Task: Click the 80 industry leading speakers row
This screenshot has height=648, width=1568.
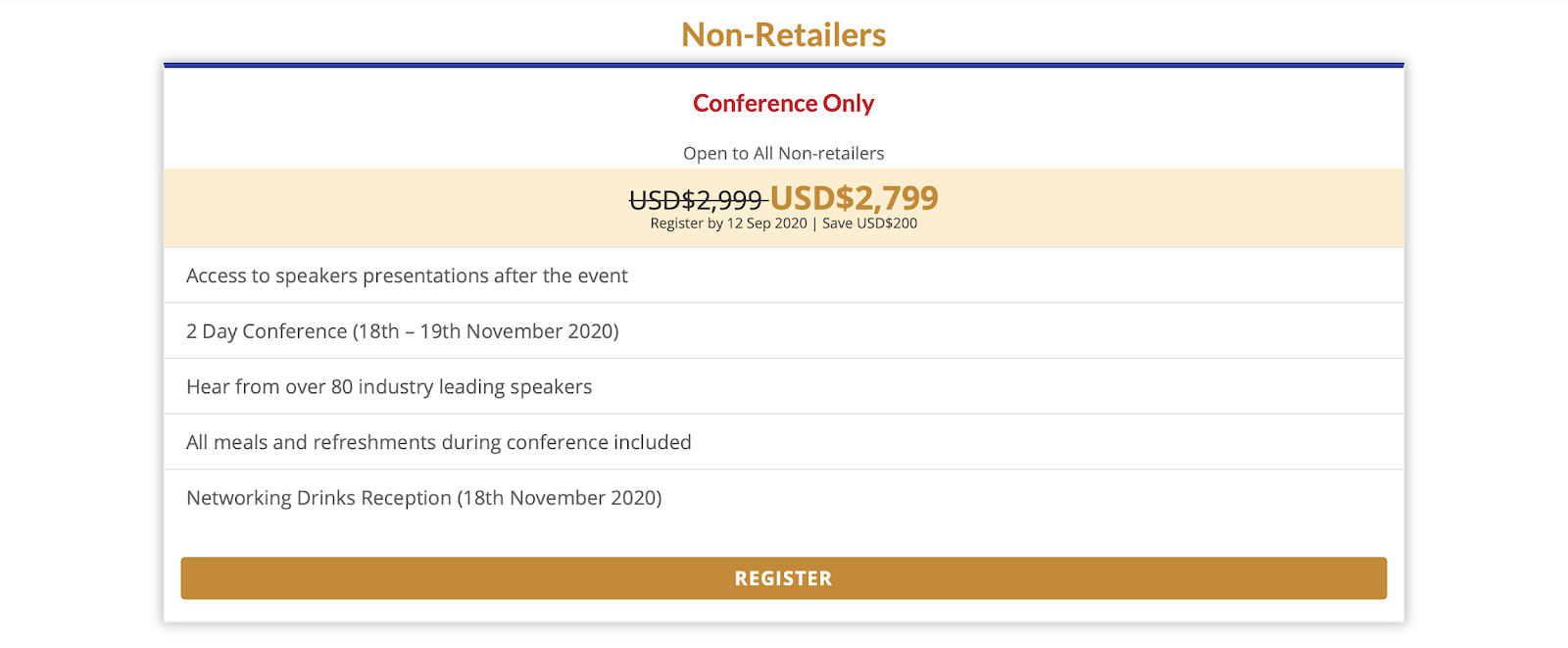Action: click(783, 386)
